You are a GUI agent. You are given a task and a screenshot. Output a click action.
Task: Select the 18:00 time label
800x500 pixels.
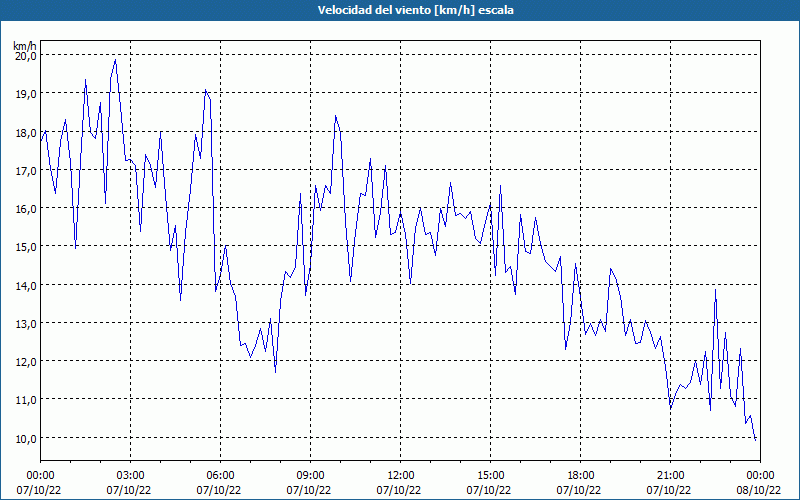[581, 476]
